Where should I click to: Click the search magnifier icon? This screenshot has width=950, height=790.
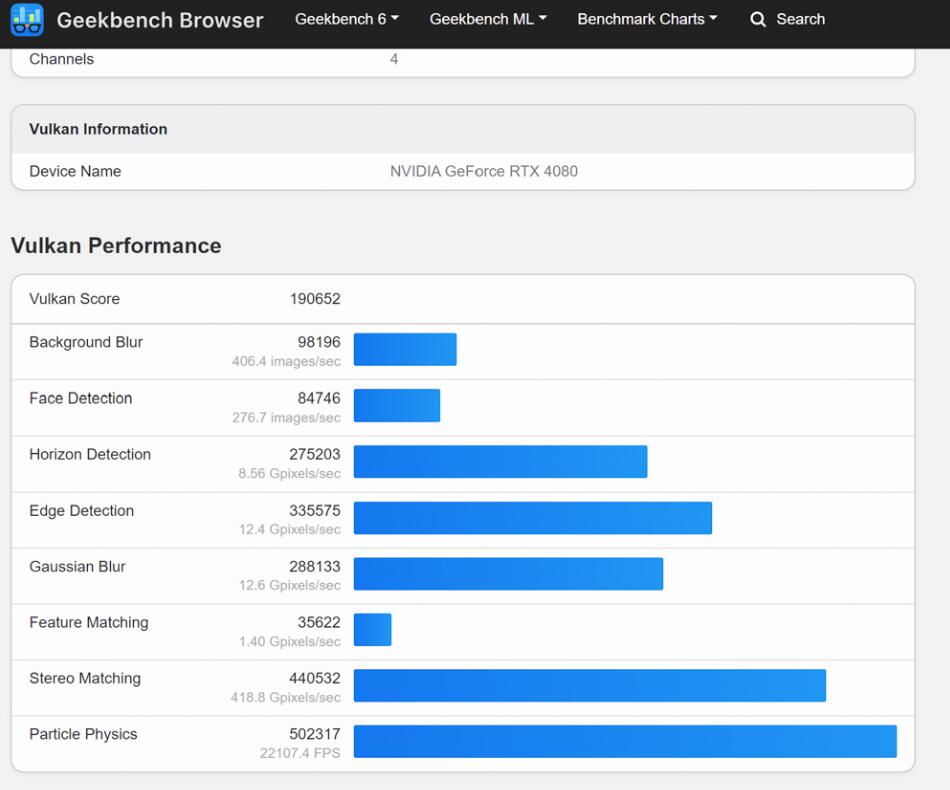pos(757,19)
